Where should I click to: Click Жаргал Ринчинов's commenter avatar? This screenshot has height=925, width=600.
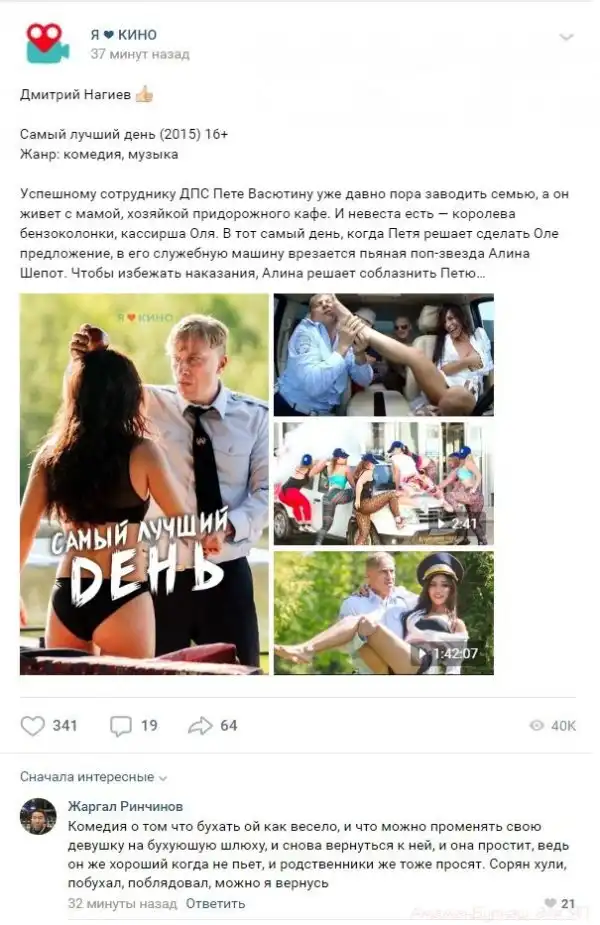[x=38, y=816]
